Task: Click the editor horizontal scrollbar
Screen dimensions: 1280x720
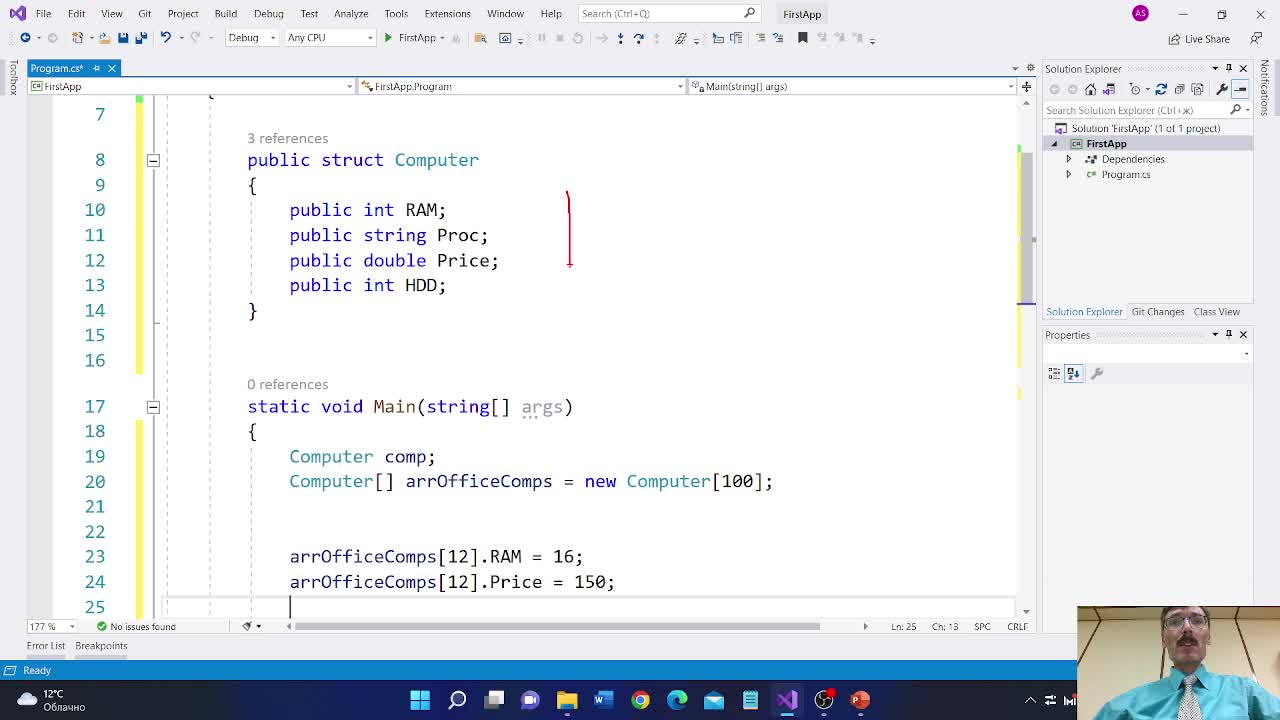Action: coord(557,626)
